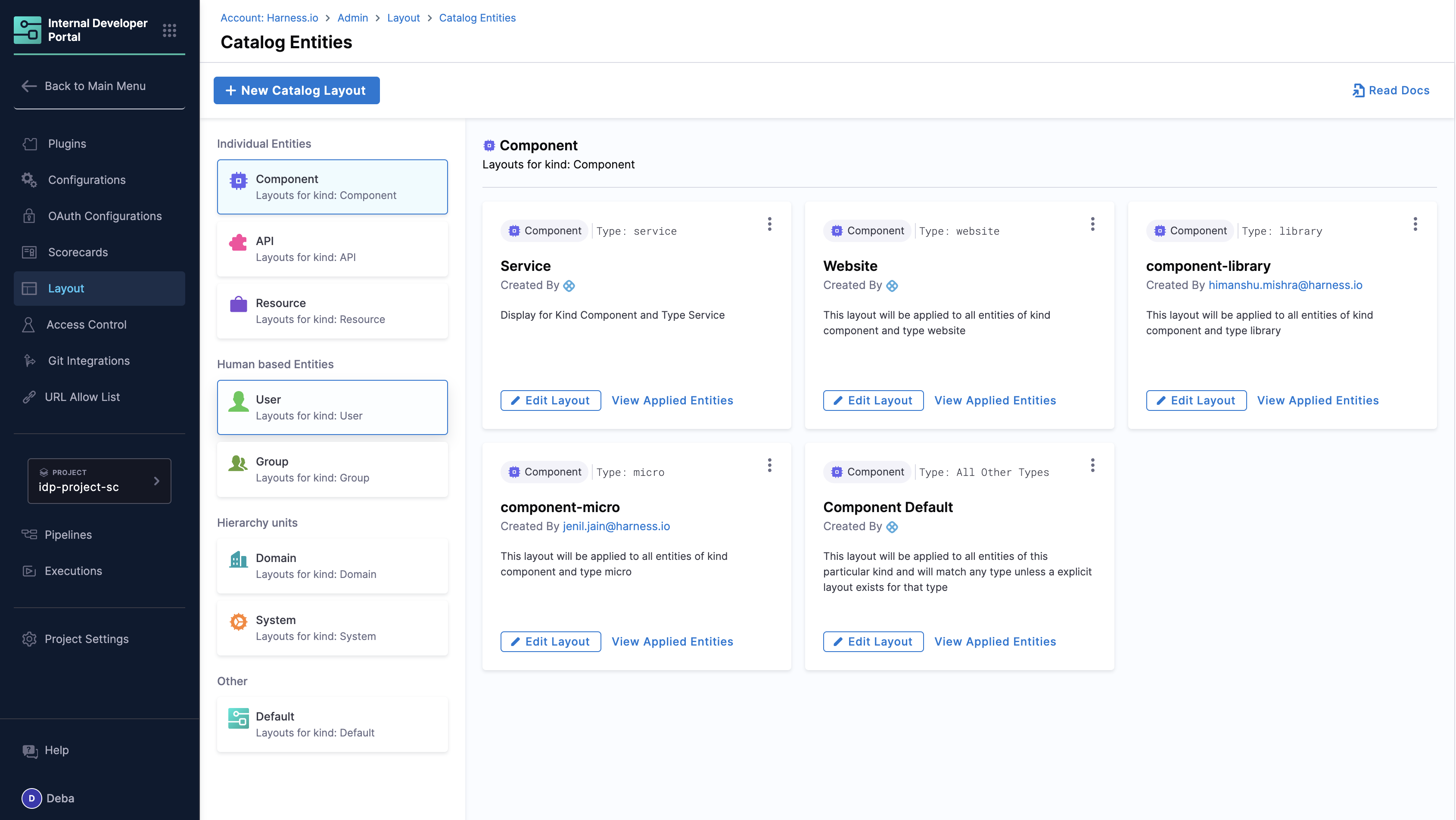This screenshot has height=820, width=1456.
Task: Open himanshu.mishra@harness.io creator link
Action: point(1285,285)
